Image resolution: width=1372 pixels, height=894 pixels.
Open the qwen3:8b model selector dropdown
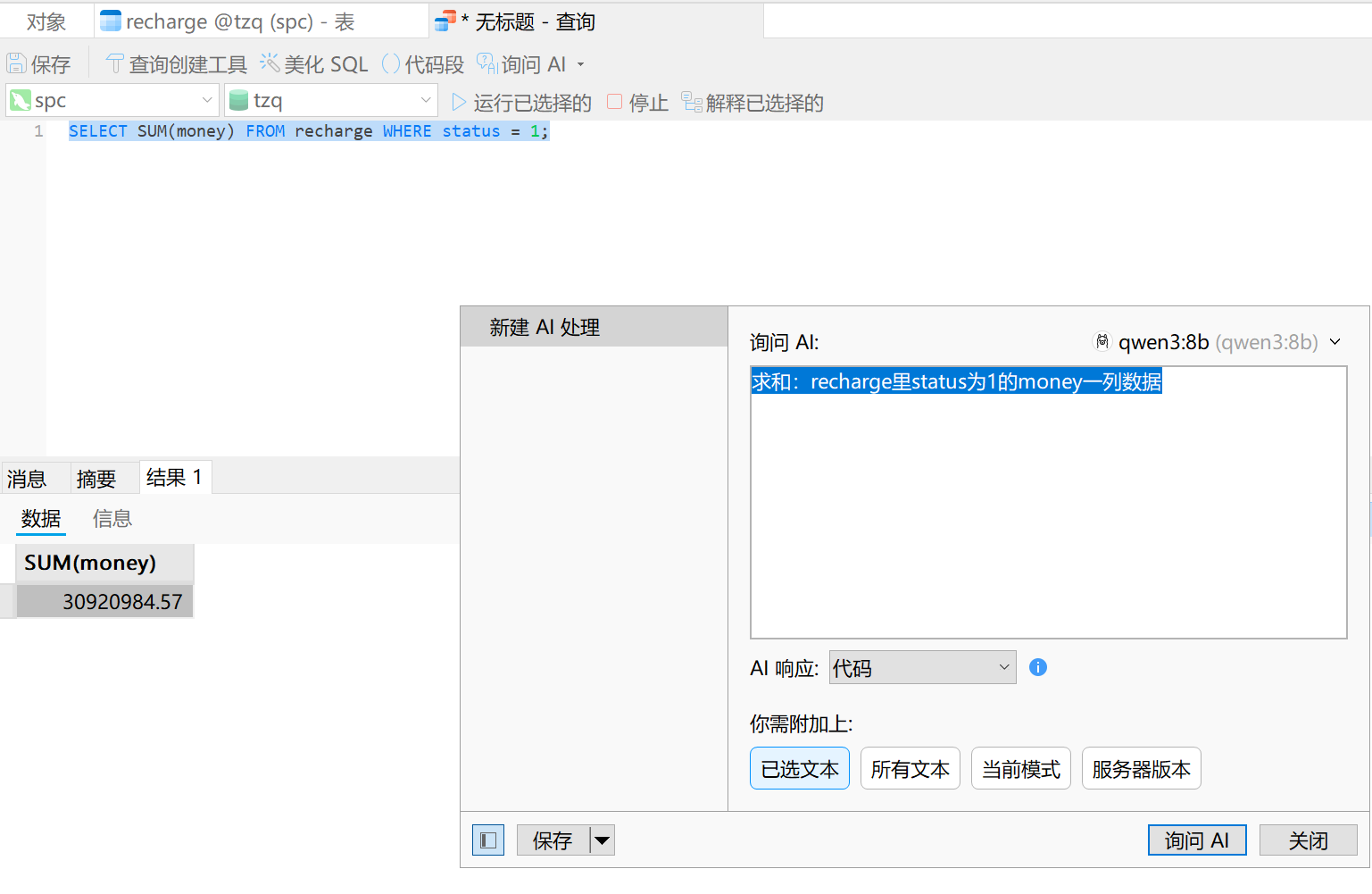[x=1335, y=342]
